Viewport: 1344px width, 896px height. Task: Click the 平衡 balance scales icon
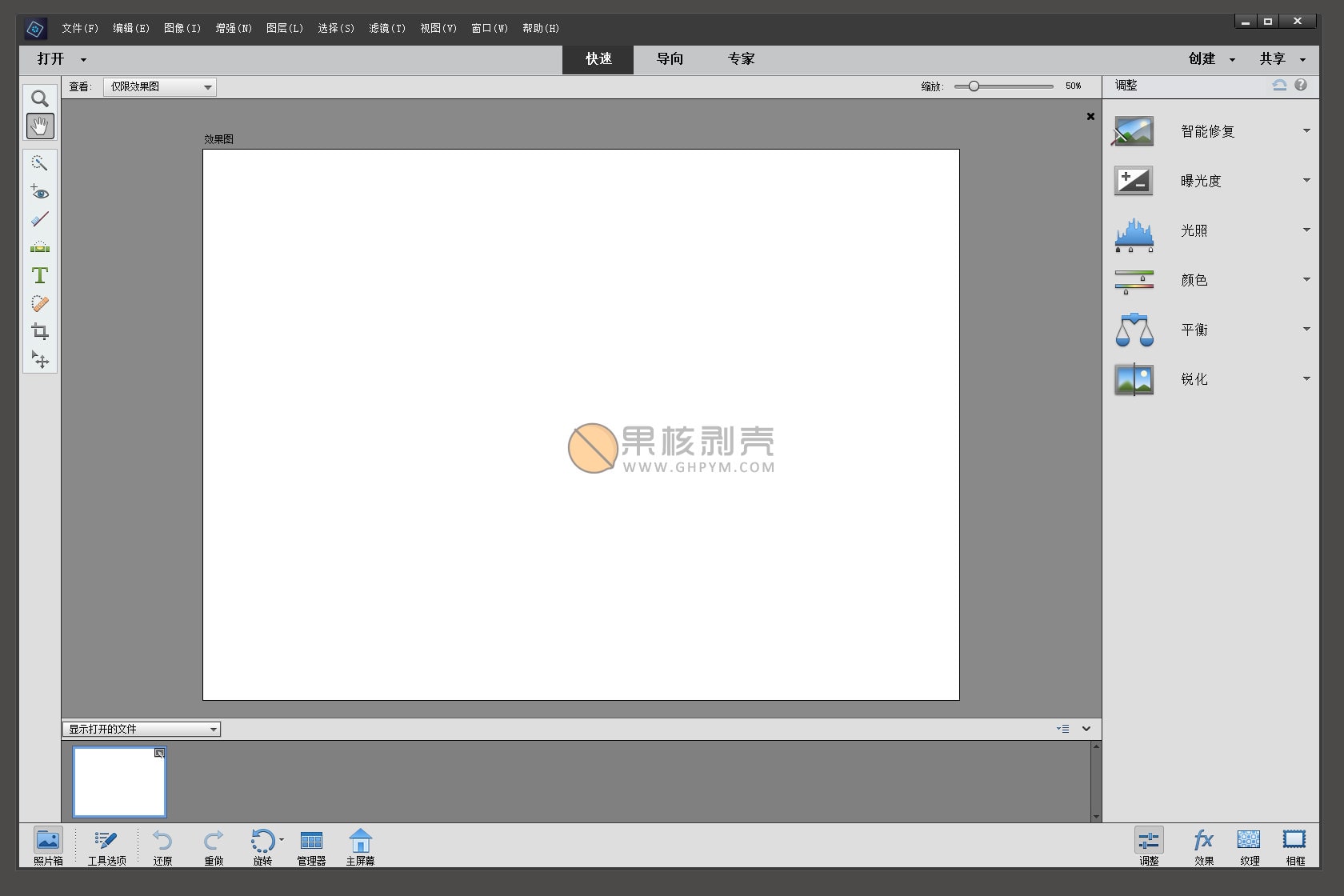point(1134,330)
